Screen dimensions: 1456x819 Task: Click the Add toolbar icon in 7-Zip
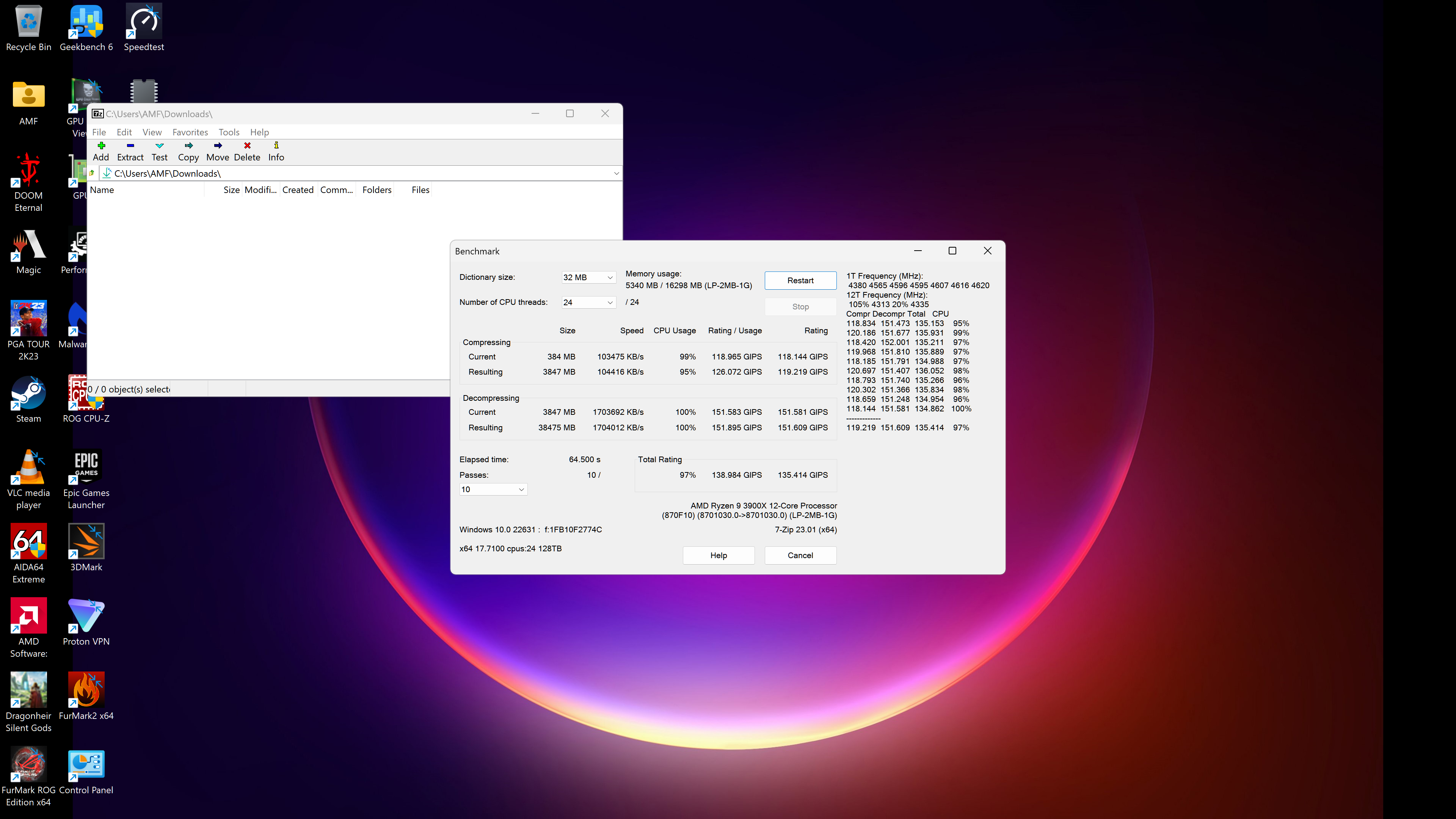(x=100, y=151)
